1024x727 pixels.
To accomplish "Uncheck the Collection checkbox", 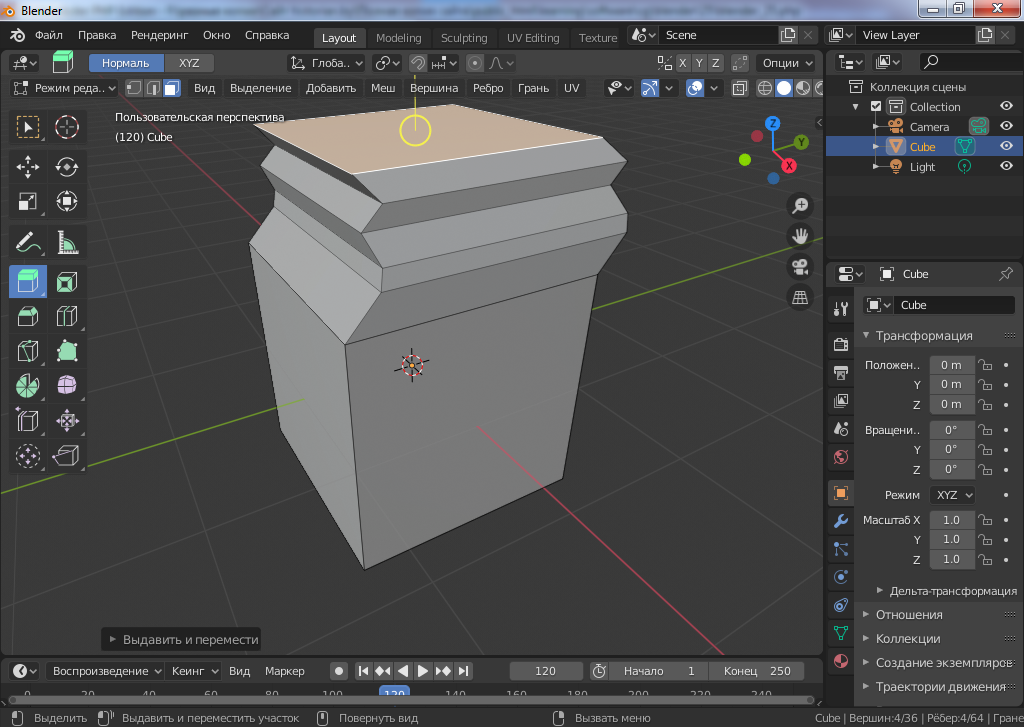I will [x=876, y=107].
